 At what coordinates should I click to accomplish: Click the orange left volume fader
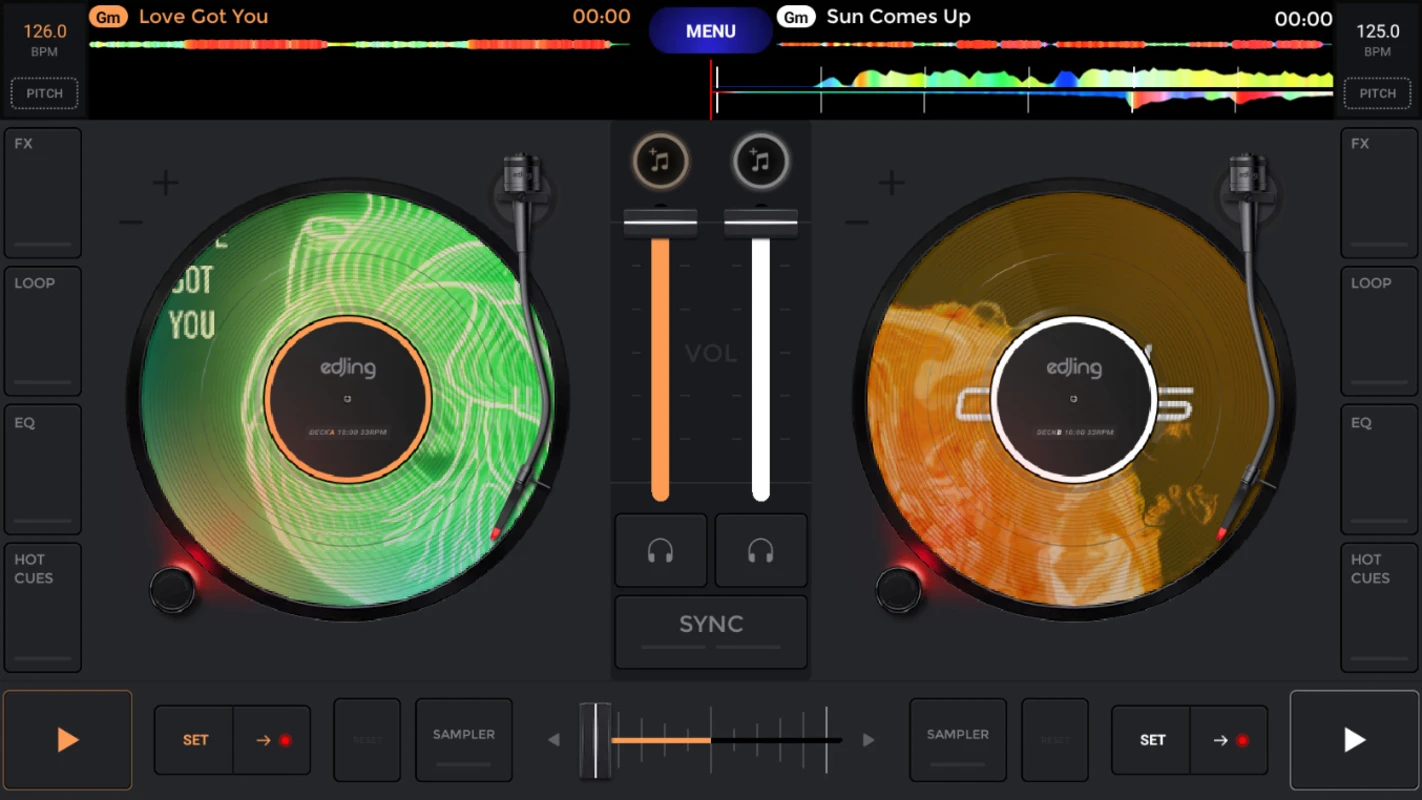660,360
